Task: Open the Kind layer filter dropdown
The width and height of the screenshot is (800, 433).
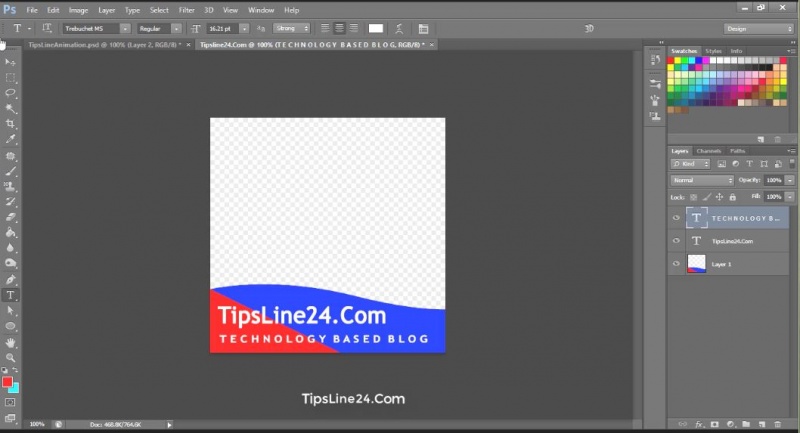Action: [690, 164]
